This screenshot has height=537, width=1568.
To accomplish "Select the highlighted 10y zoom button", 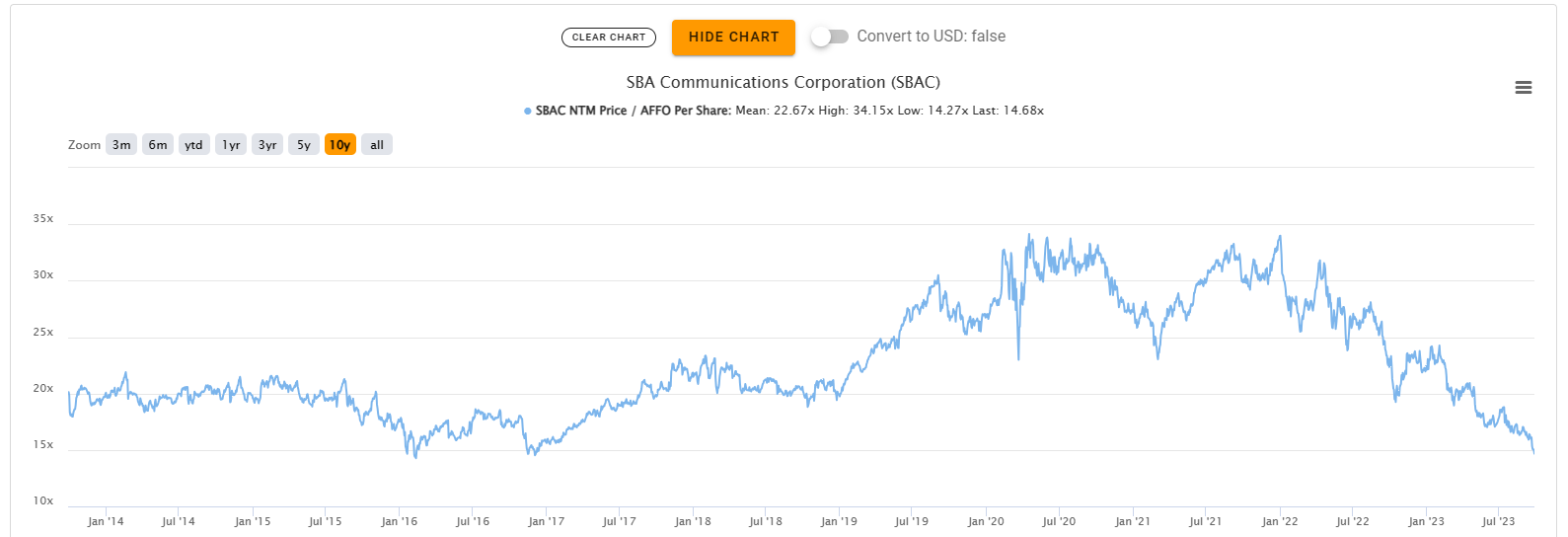I will pyautogui.click(x=340, y=145).
